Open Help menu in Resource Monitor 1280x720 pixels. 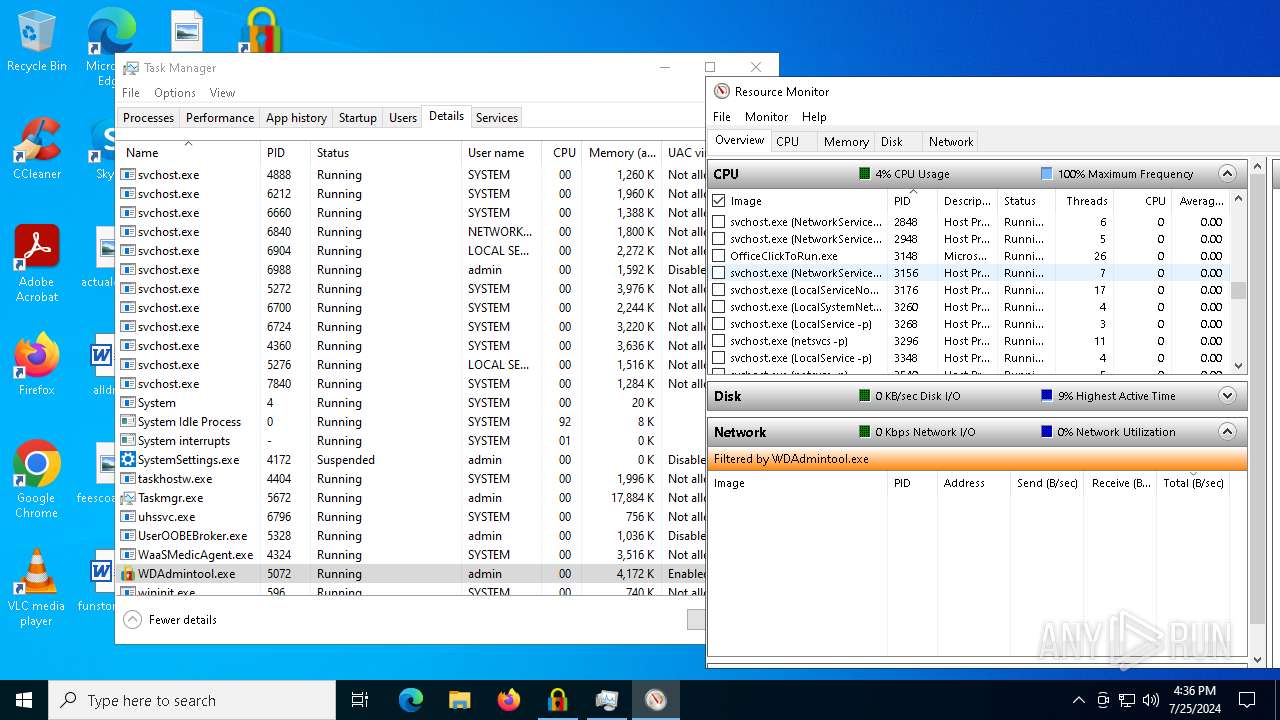[x=814, y=117]
